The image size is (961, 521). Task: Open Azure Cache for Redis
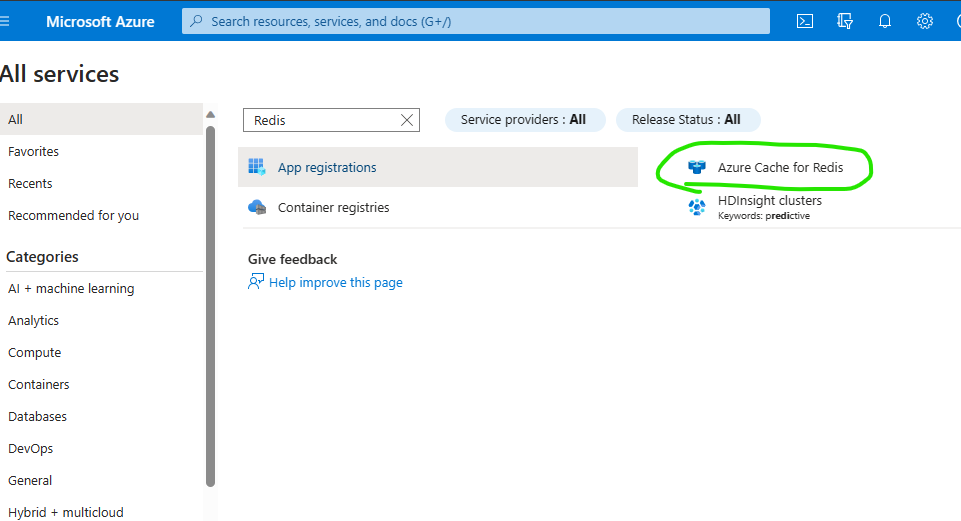tap(780, 167)
